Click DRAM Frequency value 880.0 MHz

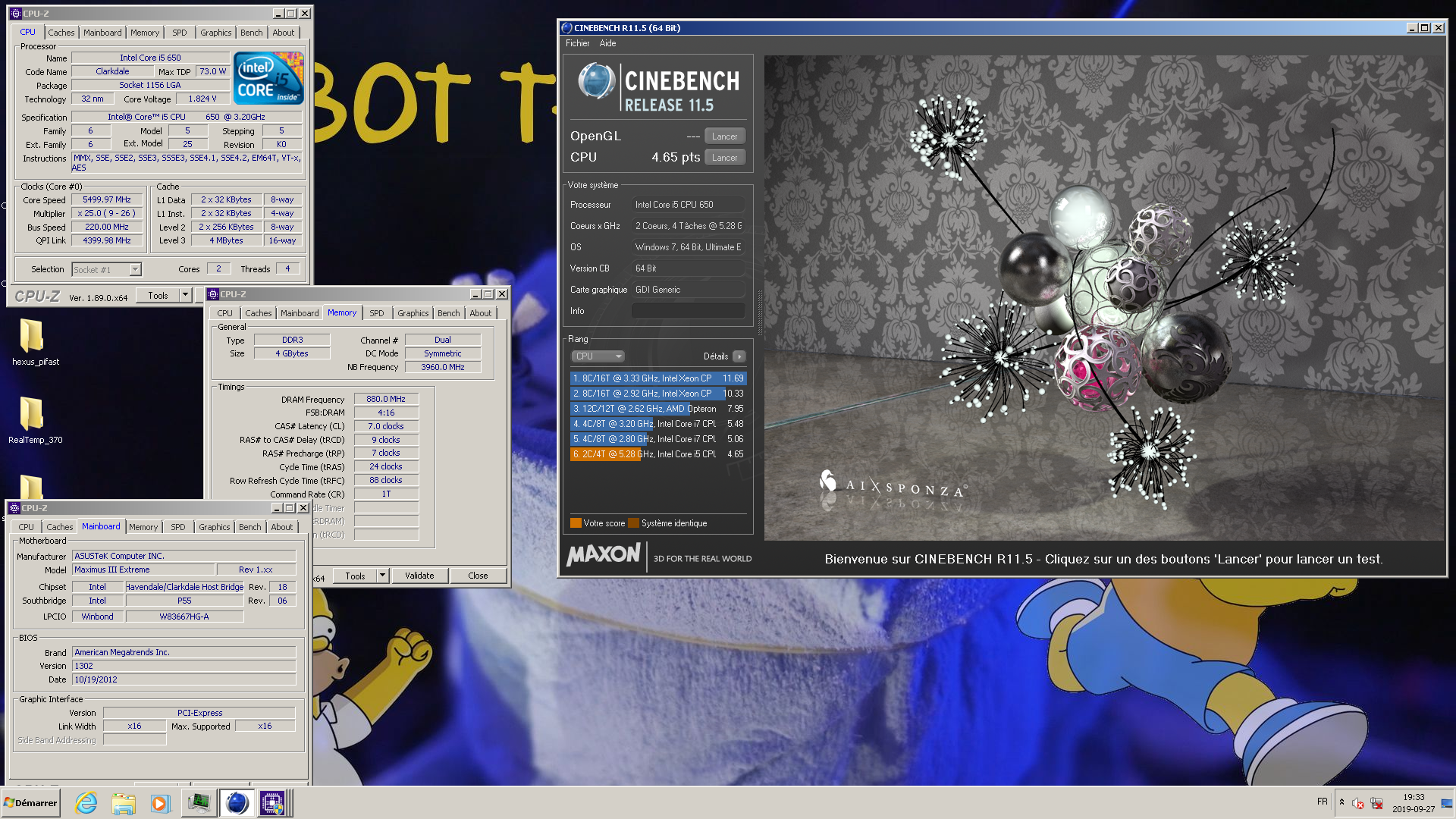click(x=386, y=399)
